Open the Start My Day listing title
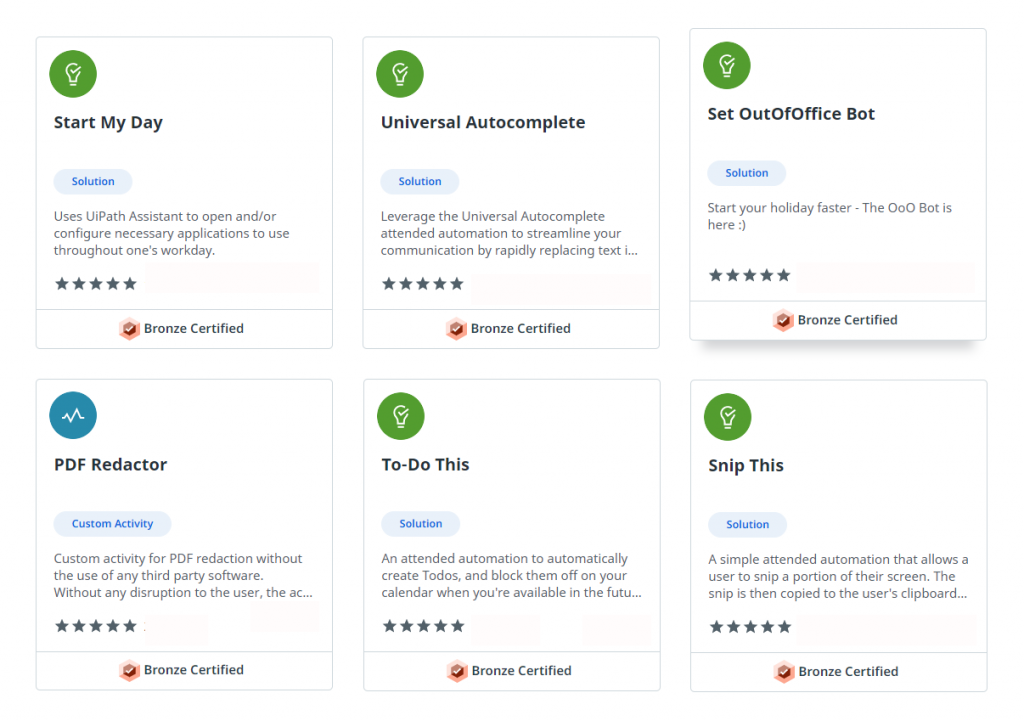The height and width of the screenshot is (721, 1024). tap(108, 123)
